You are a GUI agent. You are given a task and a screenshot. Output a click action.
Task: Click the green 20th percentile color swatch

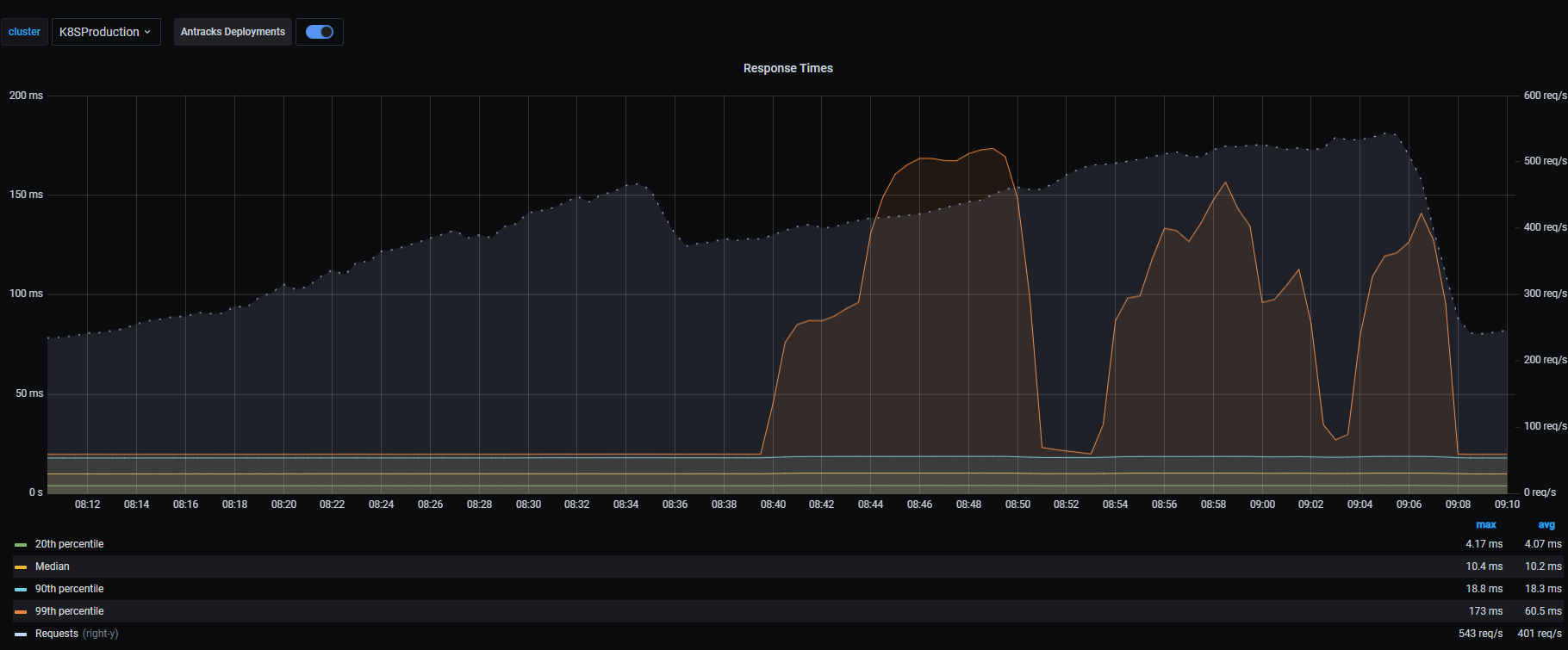tap(21, 545)
